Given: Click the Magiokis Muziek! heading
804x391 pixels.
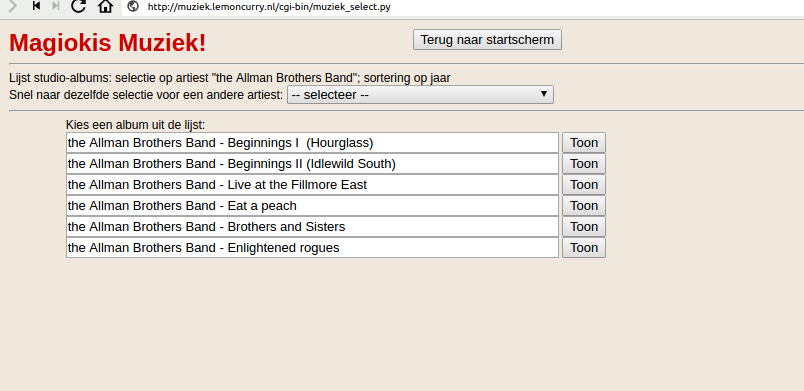Looking at the screenshot, I should [x=108, y=43].
